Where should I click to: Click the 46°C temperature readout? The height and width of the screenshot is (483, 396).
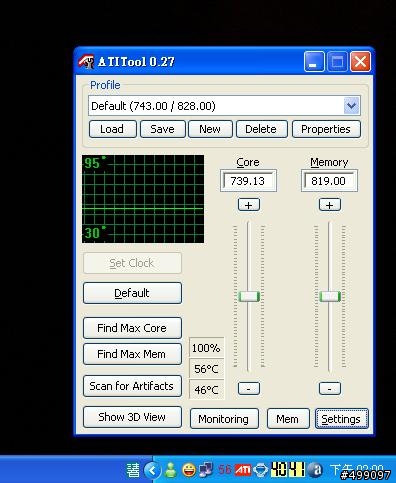(206, 389)
